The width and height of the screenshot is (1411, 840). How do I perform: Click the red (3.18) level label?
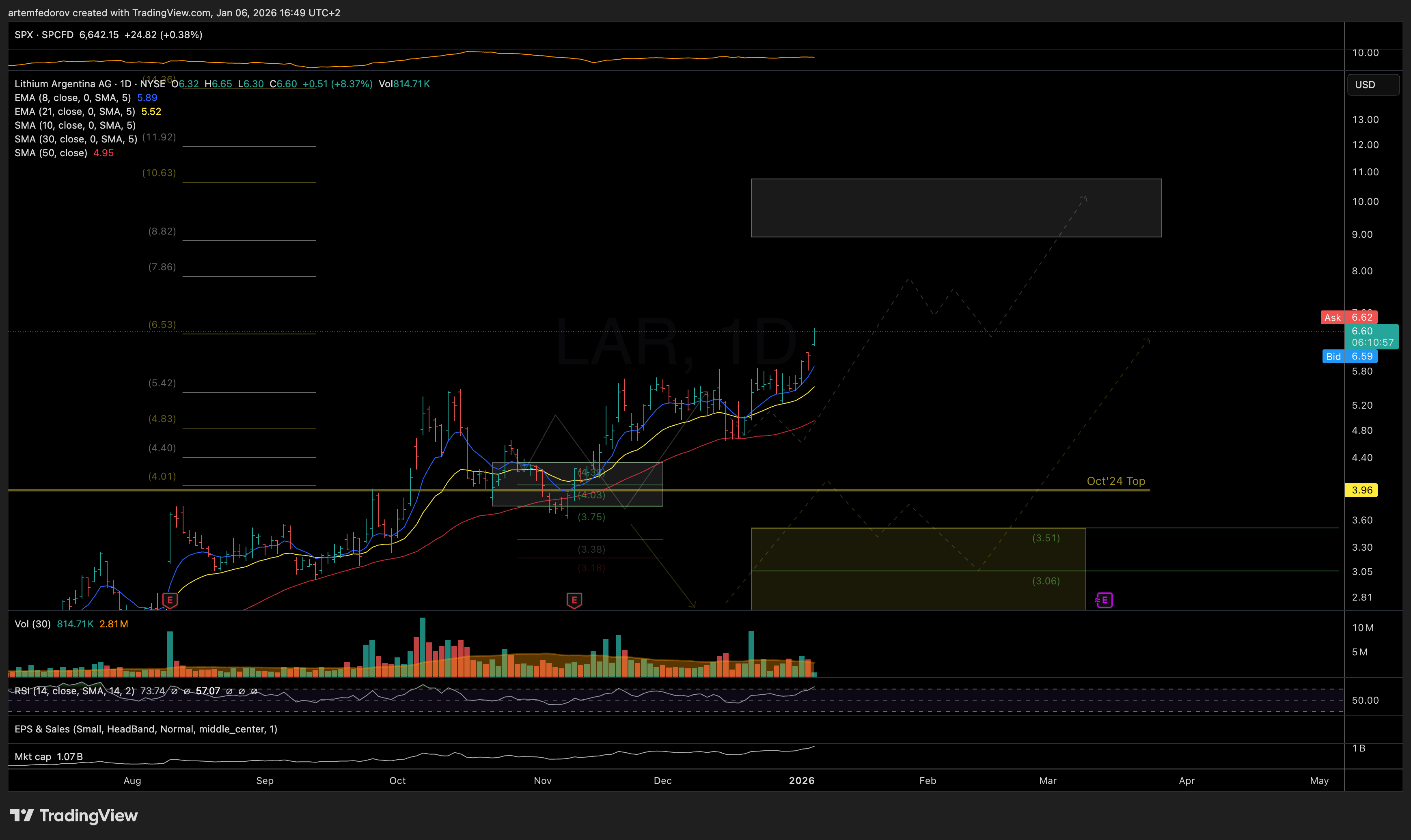point(591,568)
